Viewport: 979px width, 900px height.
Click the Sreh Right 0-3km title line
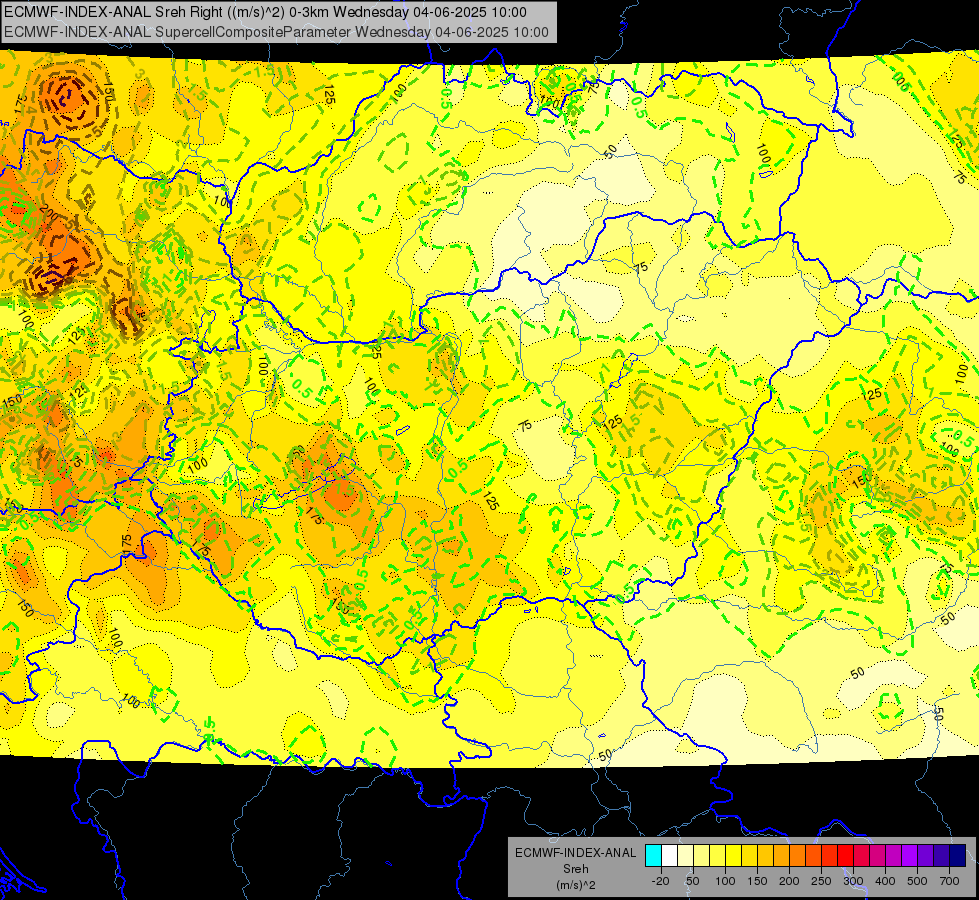pyautogui.click(x=265, y=12)
